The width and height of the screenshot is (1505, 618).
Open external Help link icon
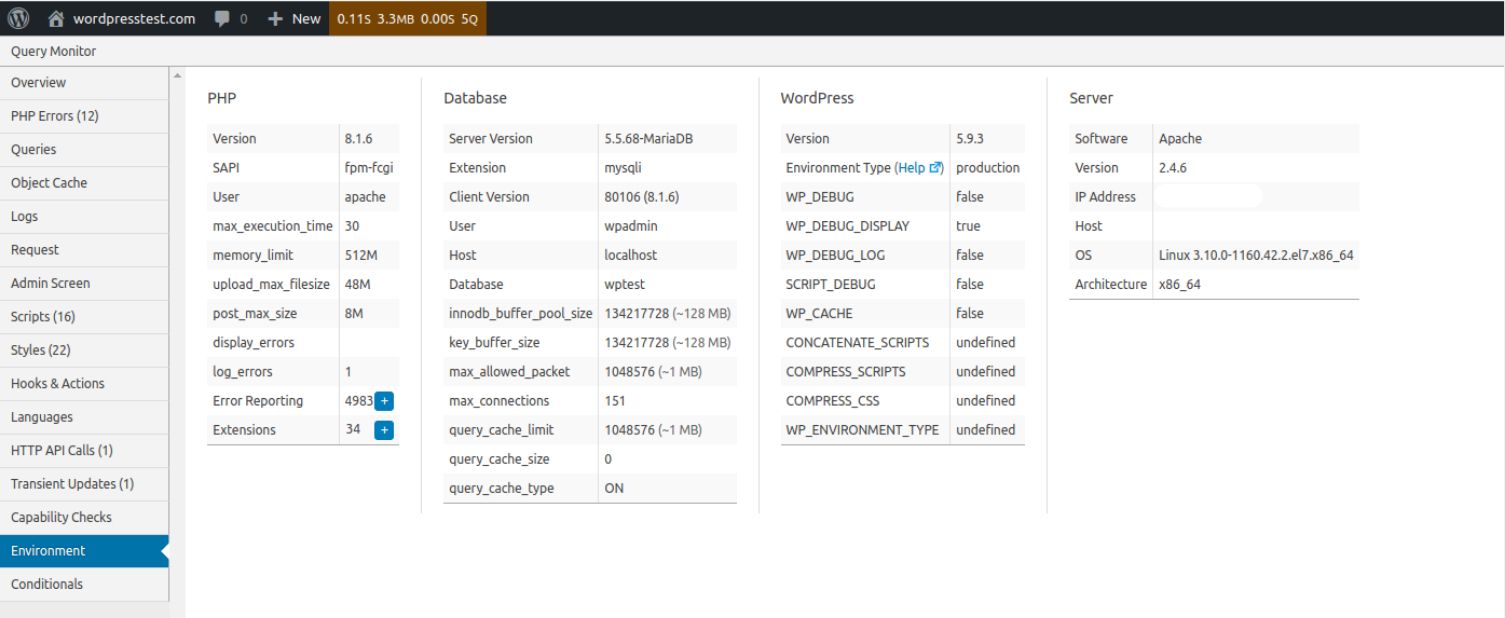coord(936,168)
